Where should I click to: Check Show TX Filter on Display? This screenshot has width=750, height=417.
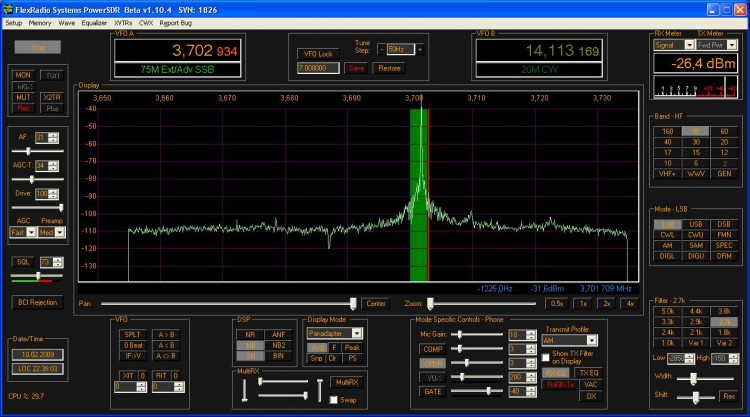(x=546, y=357)
